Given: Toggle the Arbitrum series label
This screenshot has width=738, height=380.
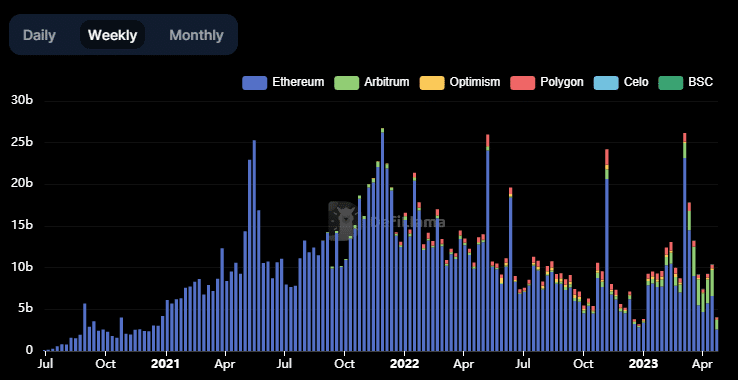Looking at the screenshot, I should click(386, 82).
